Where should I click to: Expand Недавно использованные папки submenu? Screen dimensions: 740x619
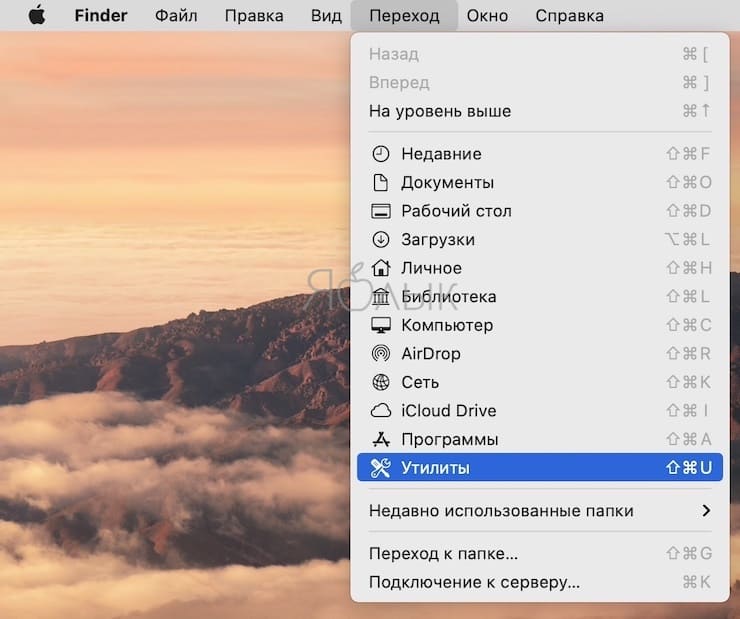[x=540, y=510]
